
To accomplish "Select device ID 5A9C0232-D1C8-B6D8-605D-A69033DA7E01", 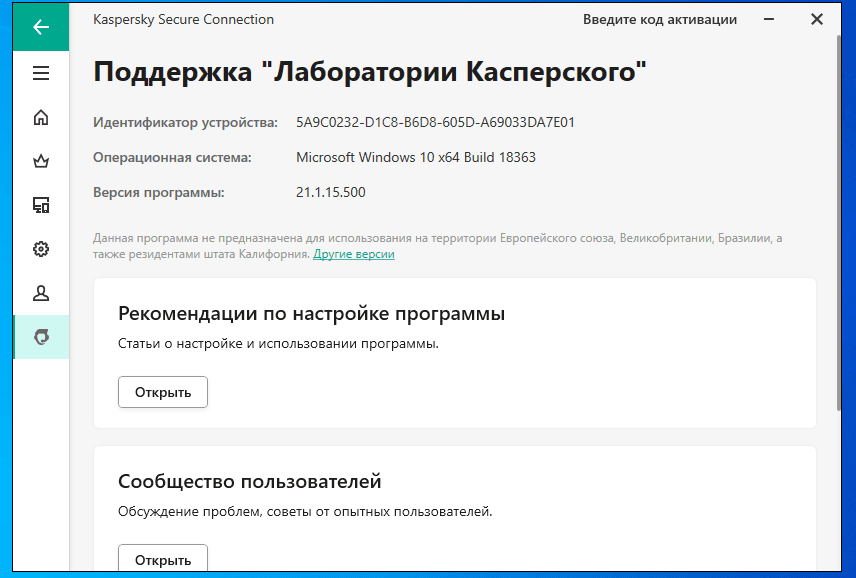I will pyautogui.click(x=435, y=122).
